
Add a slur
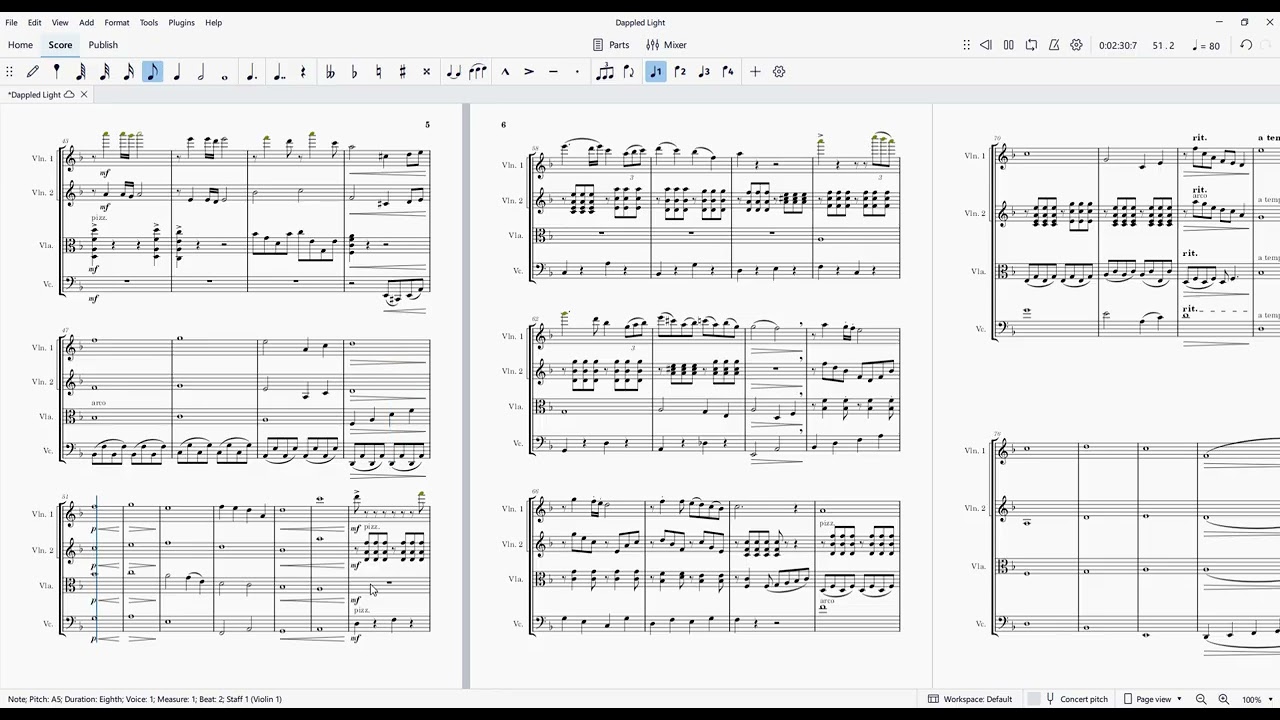[x=478, y=72]
